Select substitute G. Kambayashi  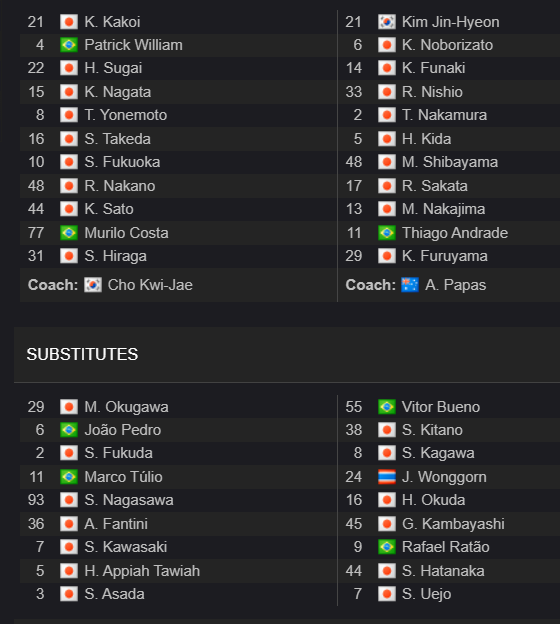click(453, 524)
